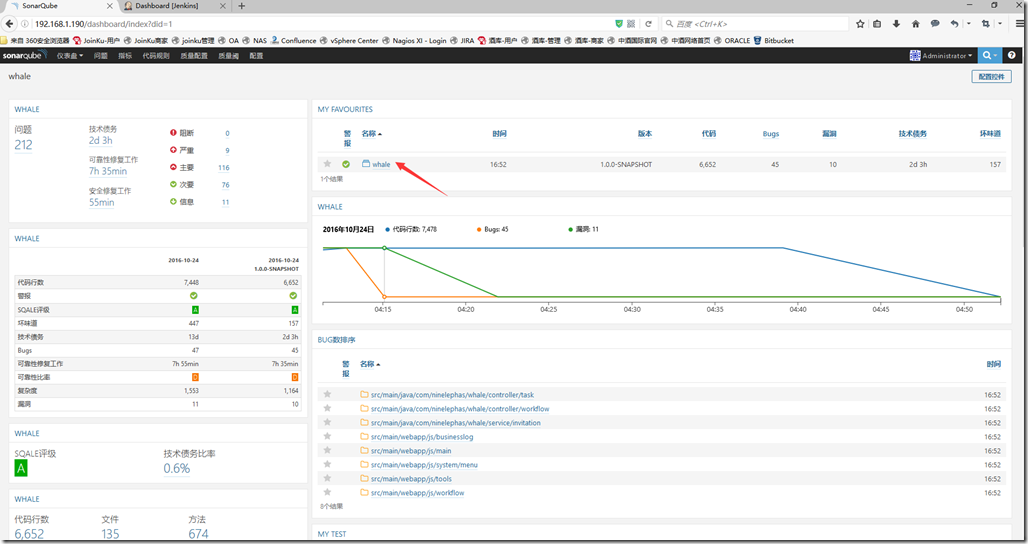Image resolution: width=1028 pixels, height=544 pixels.
Task: Click the 严重 critical severity icon
Action: (x=173, y=150)
